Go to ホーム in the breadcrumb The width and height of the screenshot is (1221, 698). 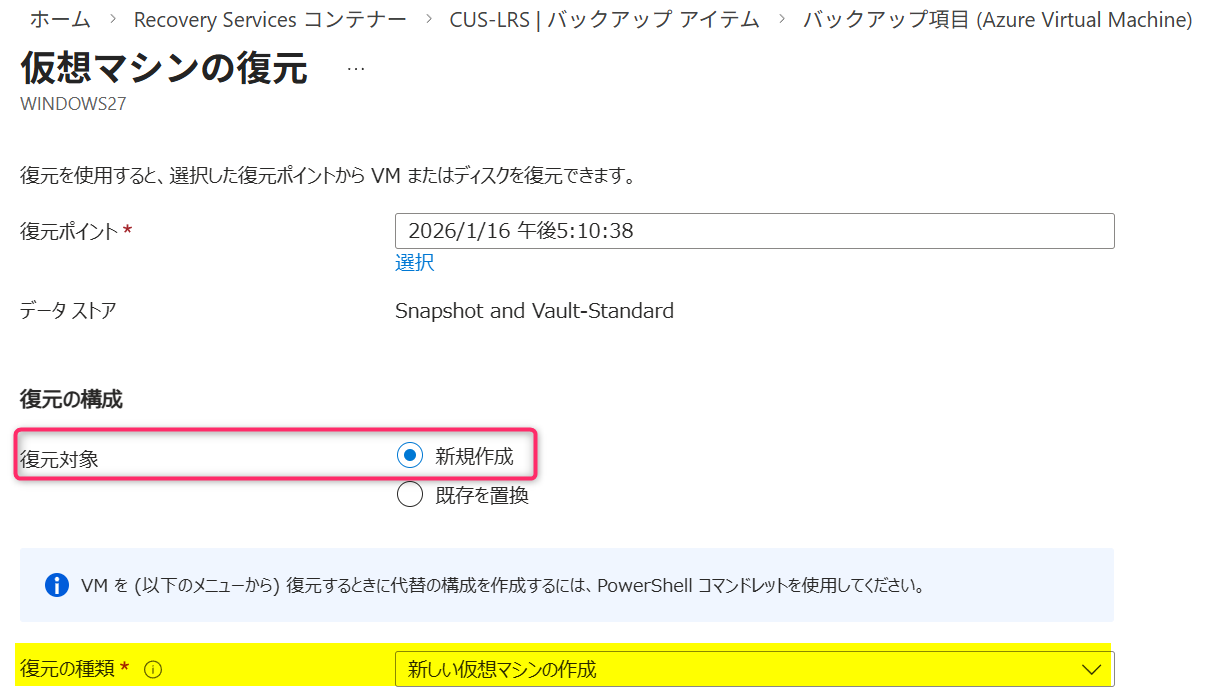pos(60,20)
